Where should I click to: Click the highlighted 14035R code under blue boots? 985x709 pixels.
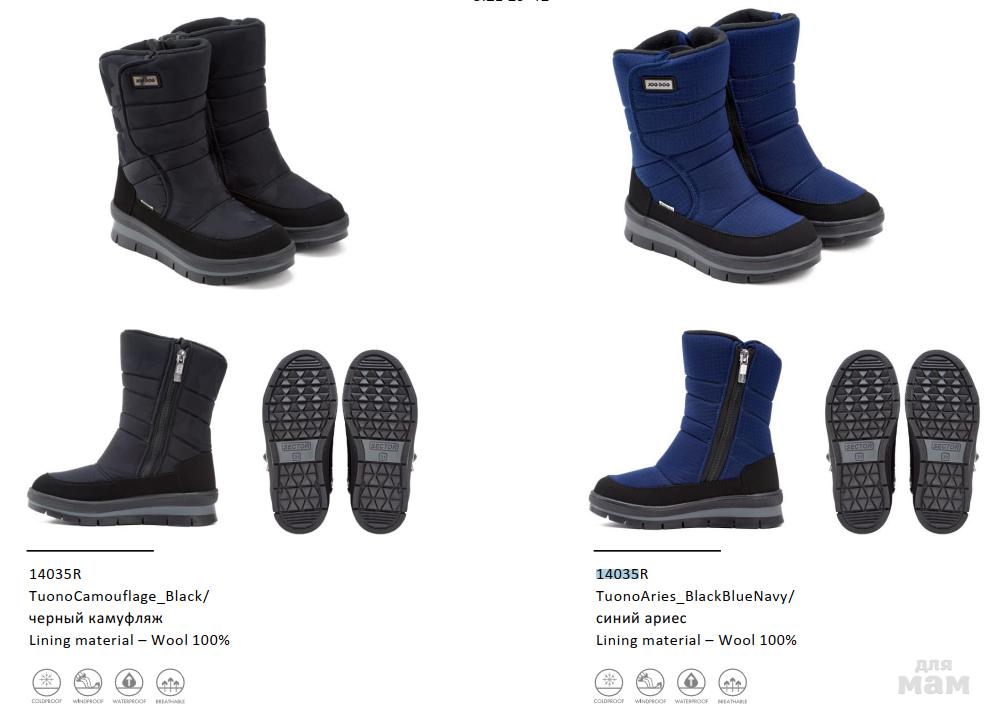point(622,573)
